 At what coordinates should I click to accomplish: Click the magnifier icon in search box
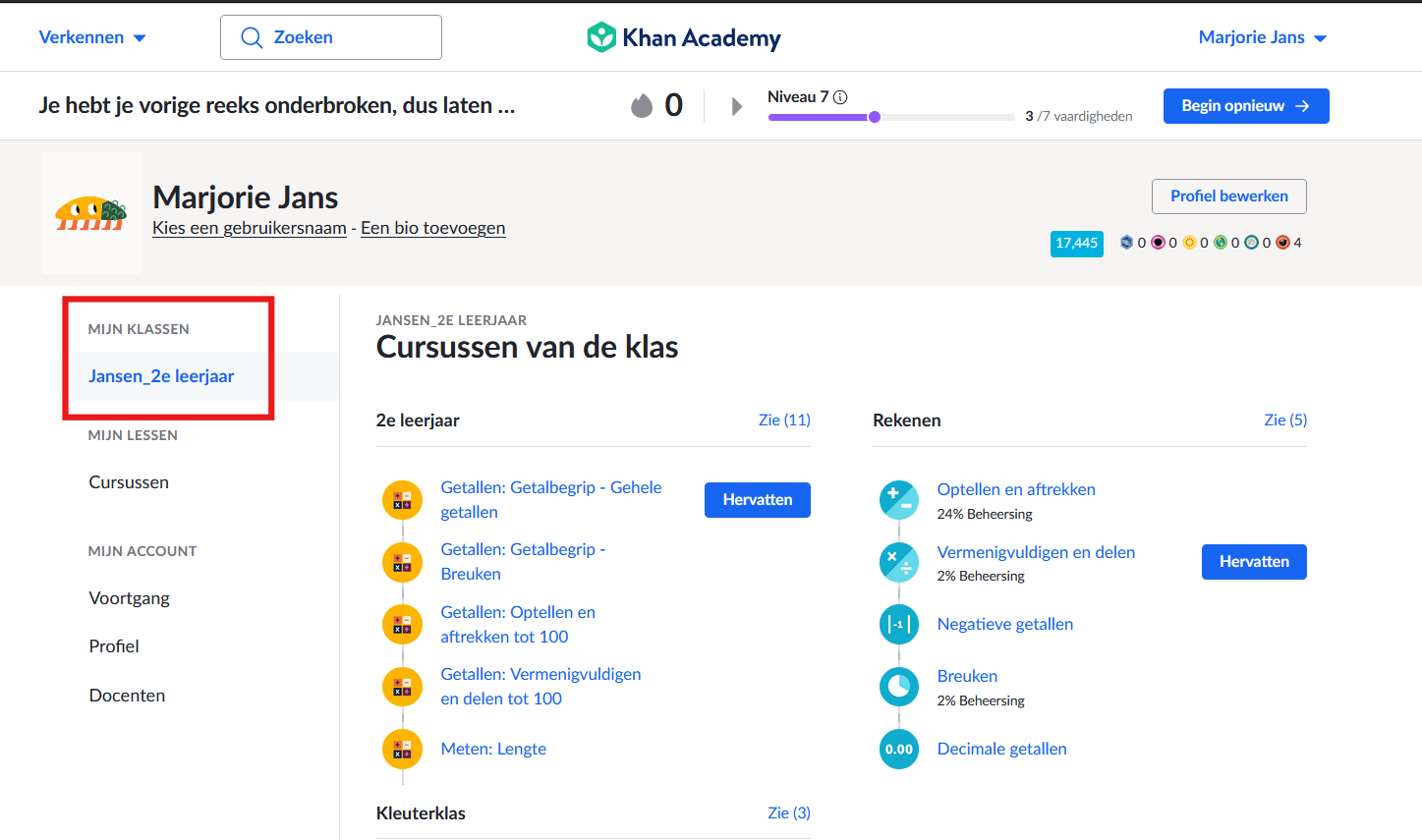[252, 37]
